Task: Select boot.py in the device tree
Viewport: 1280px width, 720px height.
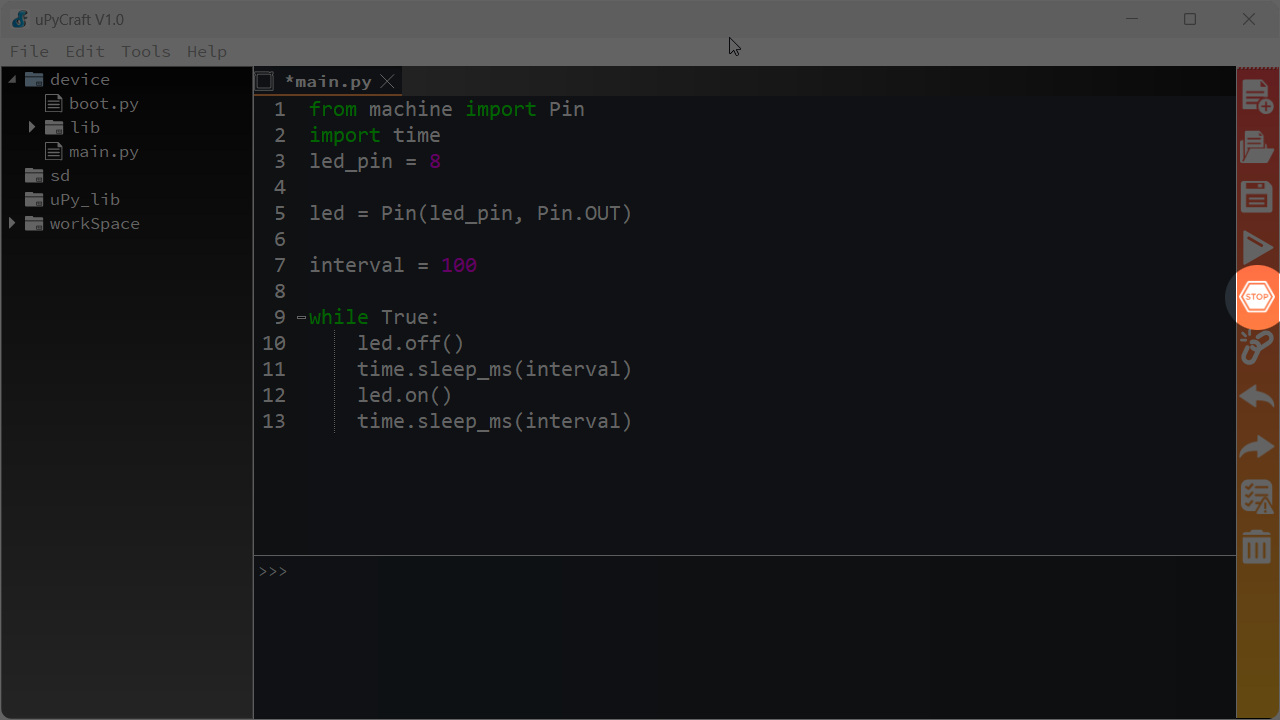Action: pyautogui.click(x=103, y=103)
